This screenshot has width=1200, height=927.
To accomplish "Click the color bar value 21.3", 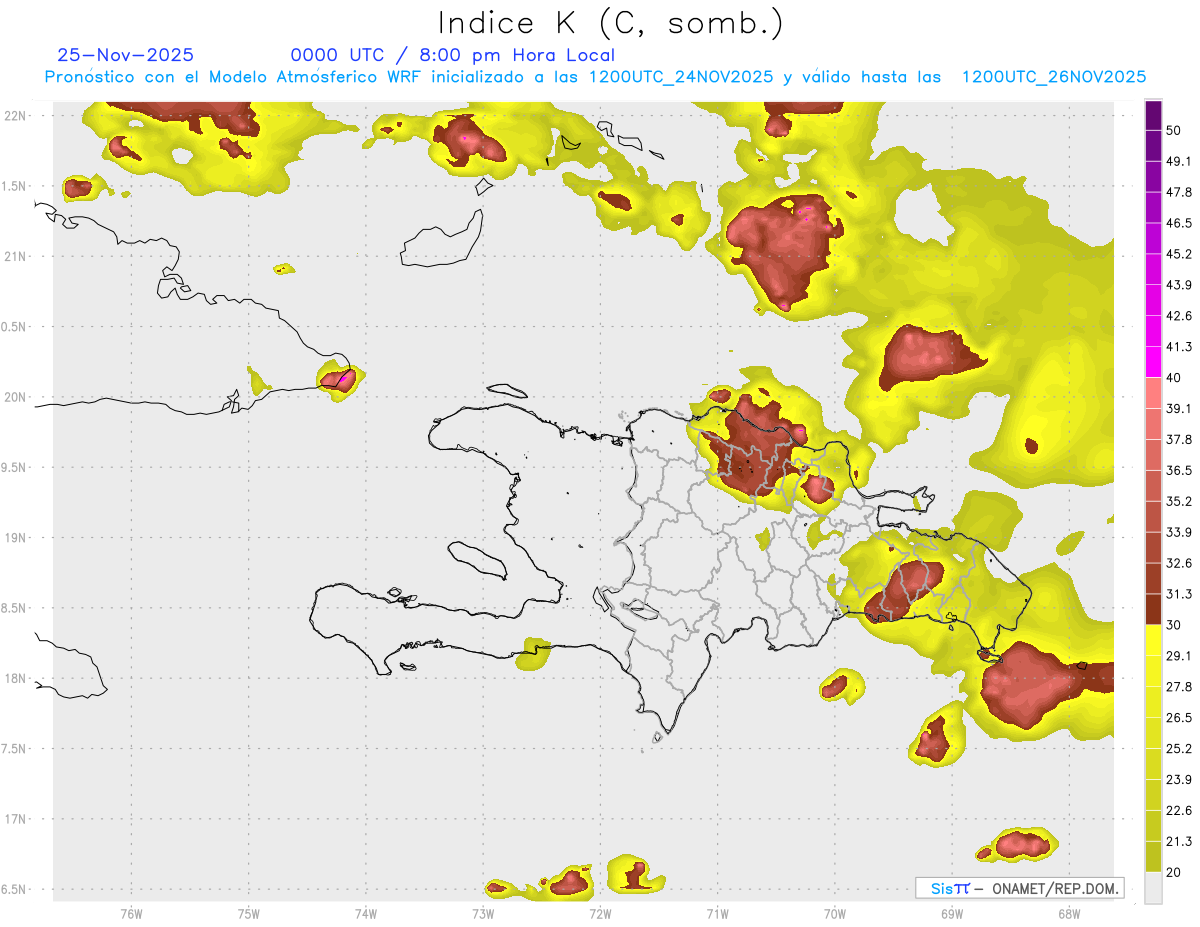I will 1179,842.
